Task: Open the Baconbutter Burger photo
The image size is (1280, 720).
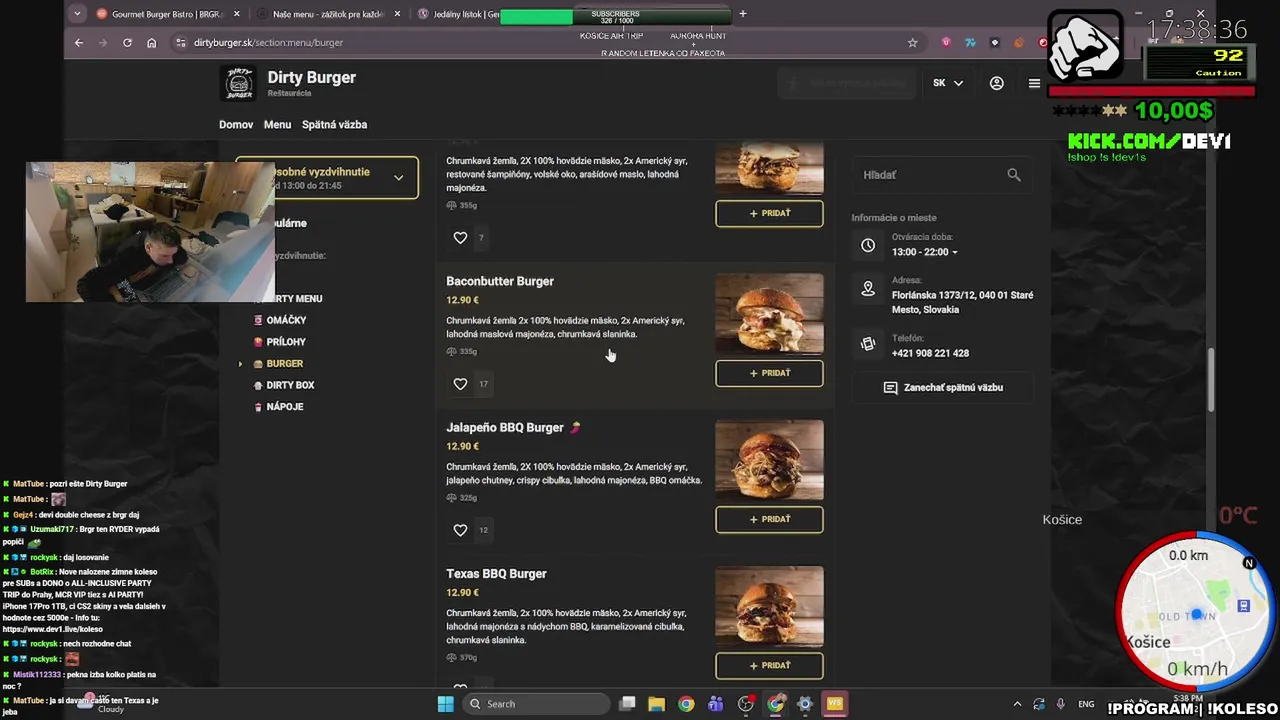Action: tap(769, 314)
